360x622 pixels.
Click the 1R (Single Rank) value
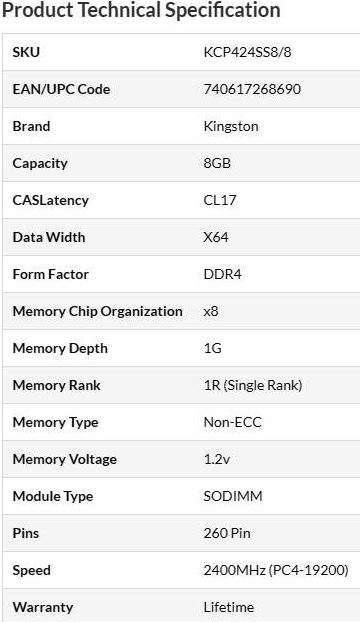click(x=253, y=386)
